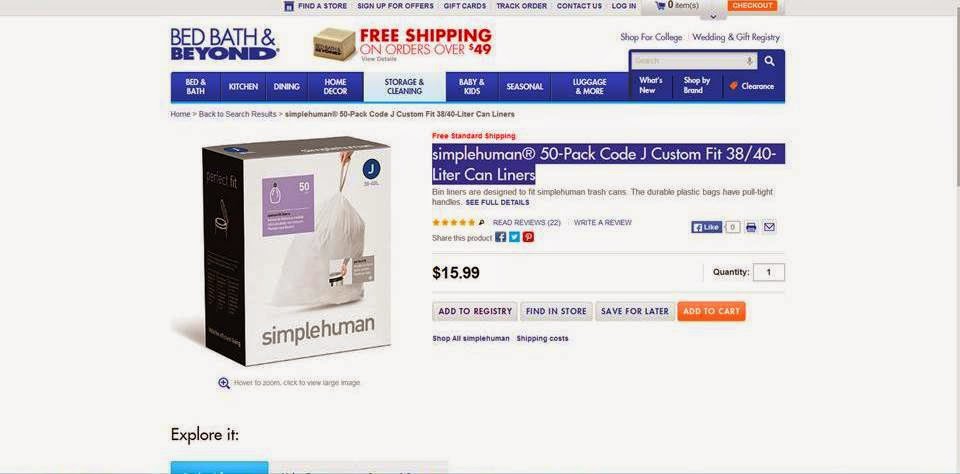This screenshot has width=960, height=474.
Task: Click the print page icon
Action: (x=751, y=227)
